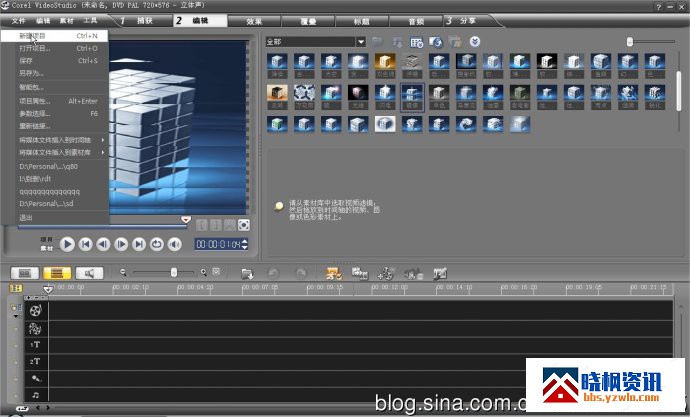
Task: Toggle repeat playback in preview controls
Action: pos(156,243)
